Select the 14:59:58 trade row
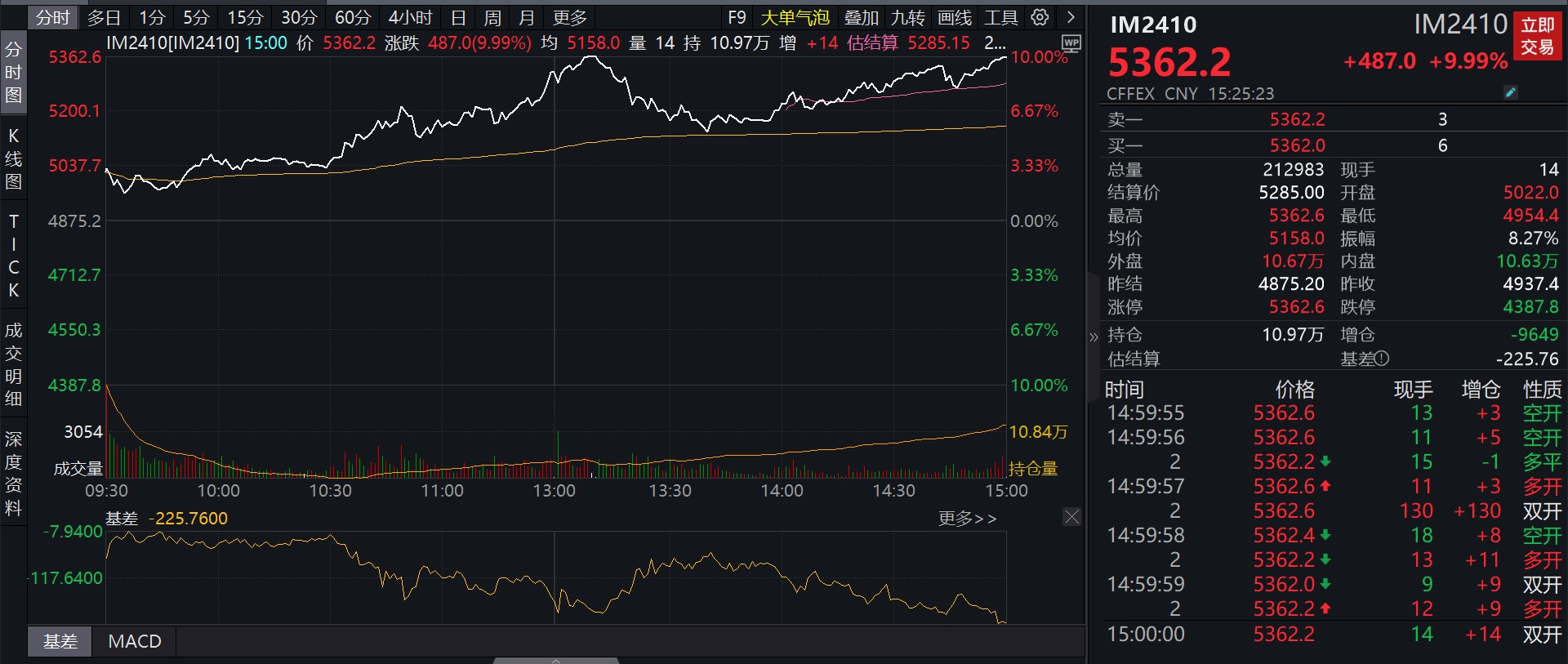Viewport: 1568px width, 664px height. click(x=1333, y=536)
